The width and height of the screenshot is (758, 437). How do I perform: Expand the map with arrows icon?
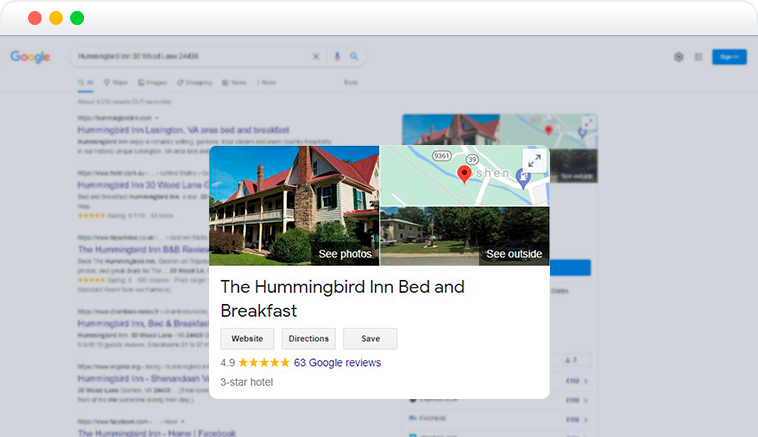[x=534, y=161]
